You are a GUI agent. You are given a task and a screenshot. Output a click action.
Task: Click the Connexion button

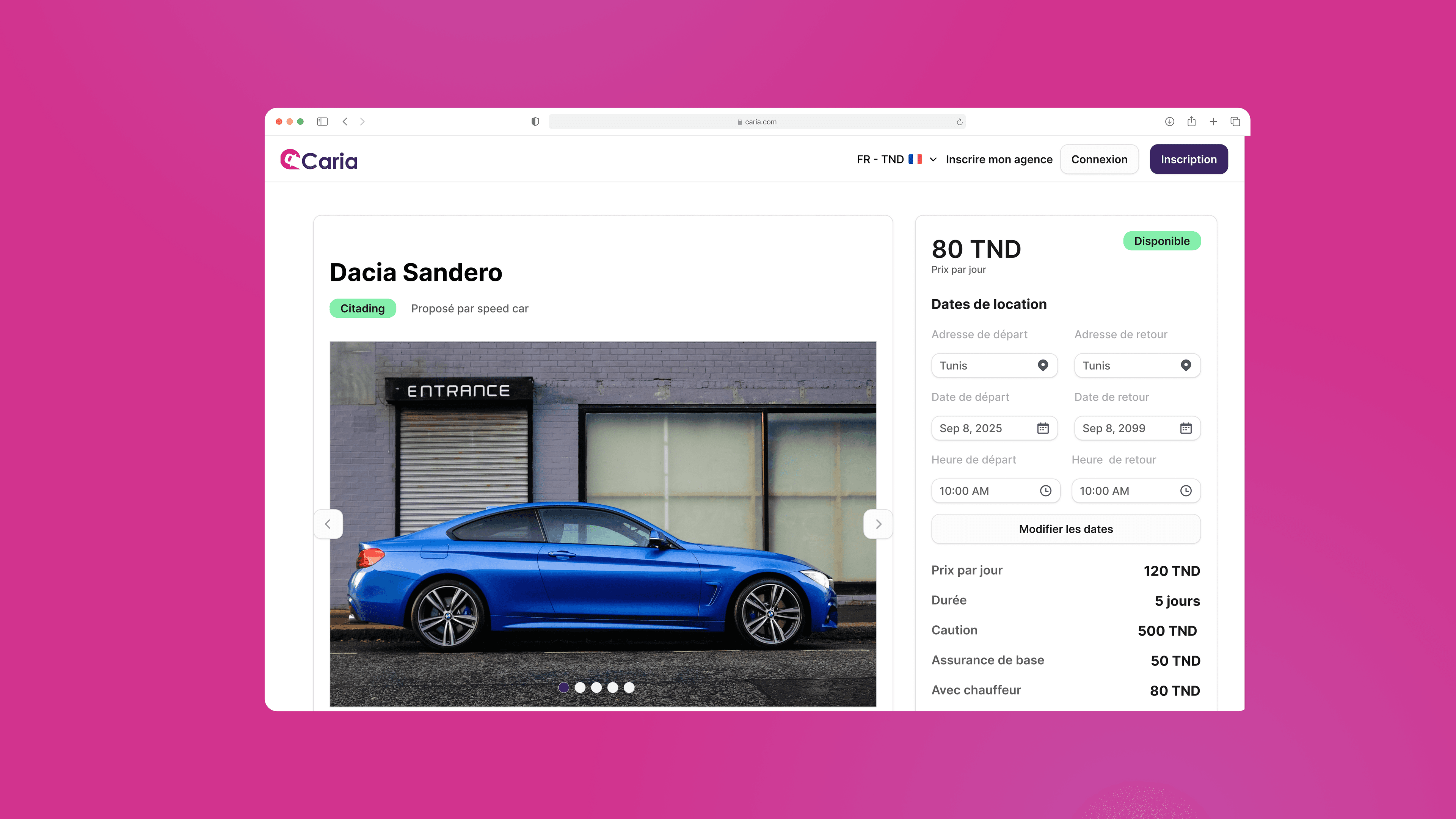[x=1099, y=159]
